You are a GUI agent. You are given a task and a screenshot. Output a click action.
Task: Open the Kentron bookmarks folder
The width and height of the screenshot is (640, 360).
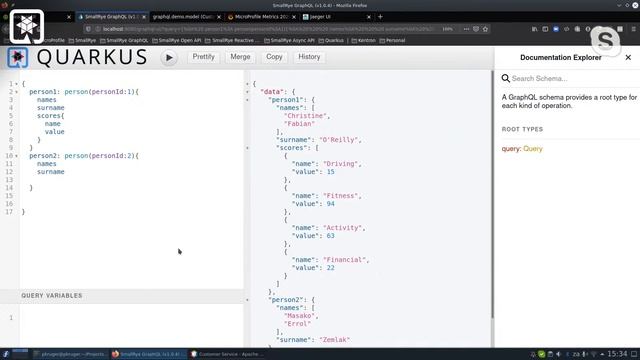point(363,40)
